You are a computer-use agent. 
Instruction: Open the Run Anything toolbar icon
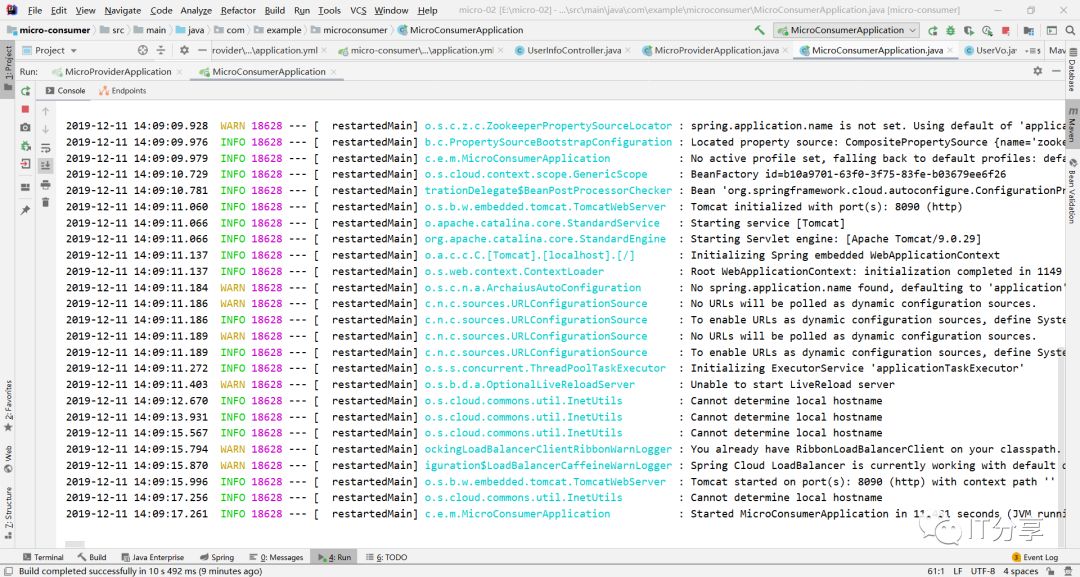1052,30
